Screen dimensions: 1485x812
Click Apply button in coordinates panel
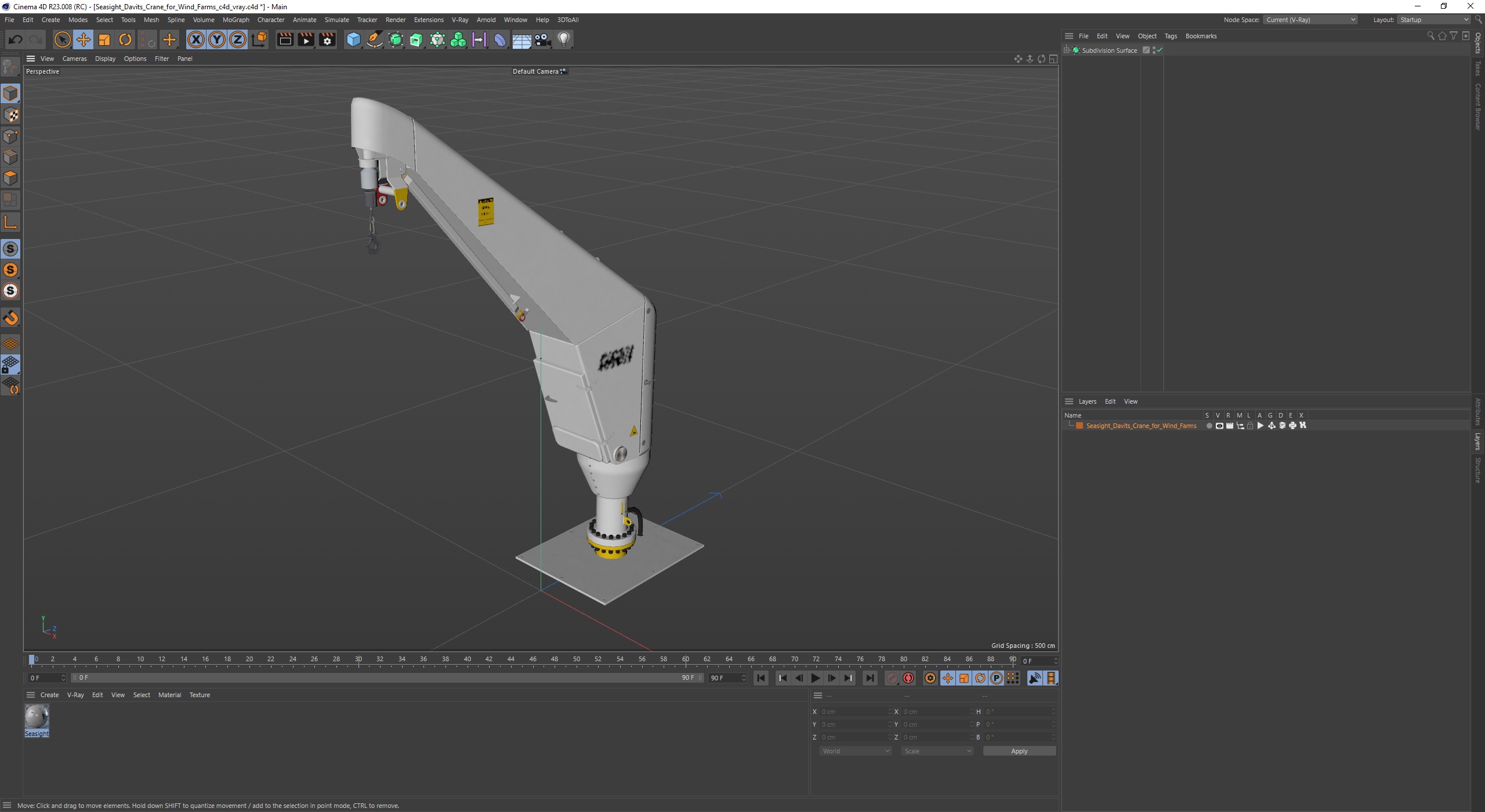coord(1018,751)
